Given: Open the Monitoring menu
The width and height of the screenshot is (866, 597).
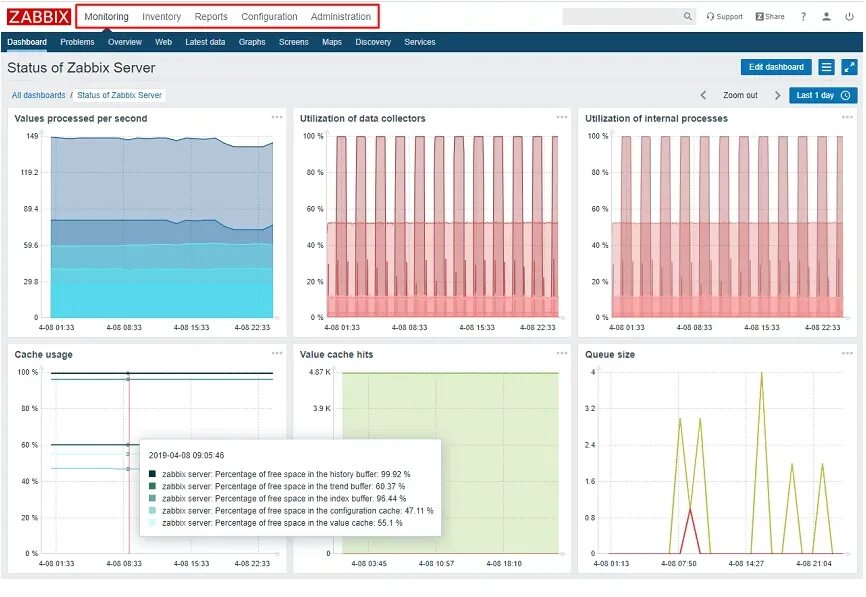Looking at the screenshot, I should pos(106,17).
